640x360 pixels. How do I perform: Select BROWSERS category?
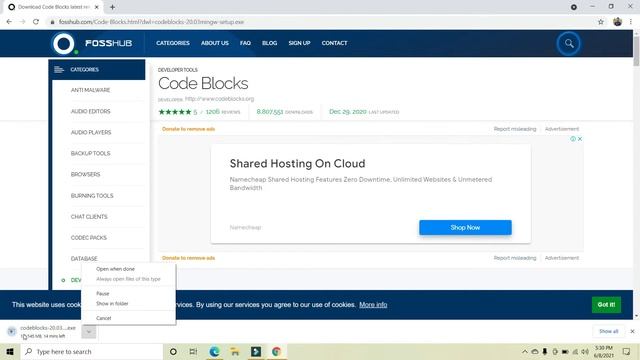click(x=85, y=174)
